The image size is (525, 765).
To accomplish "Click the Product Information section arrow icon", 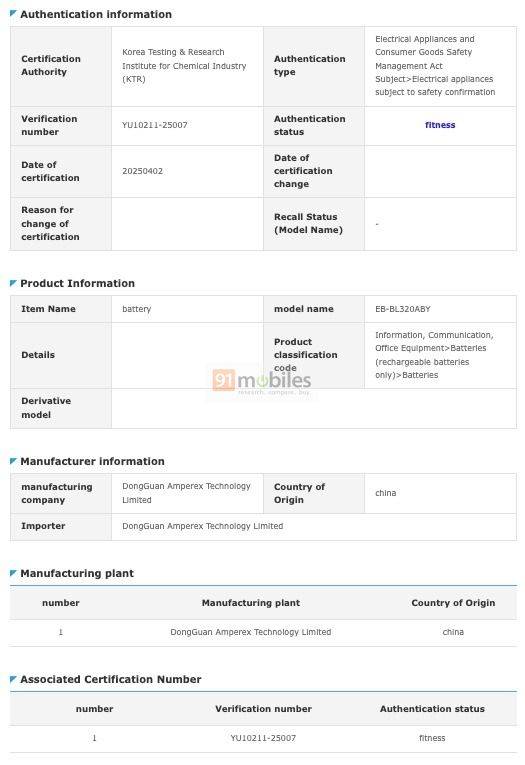I will coord(13,282).
